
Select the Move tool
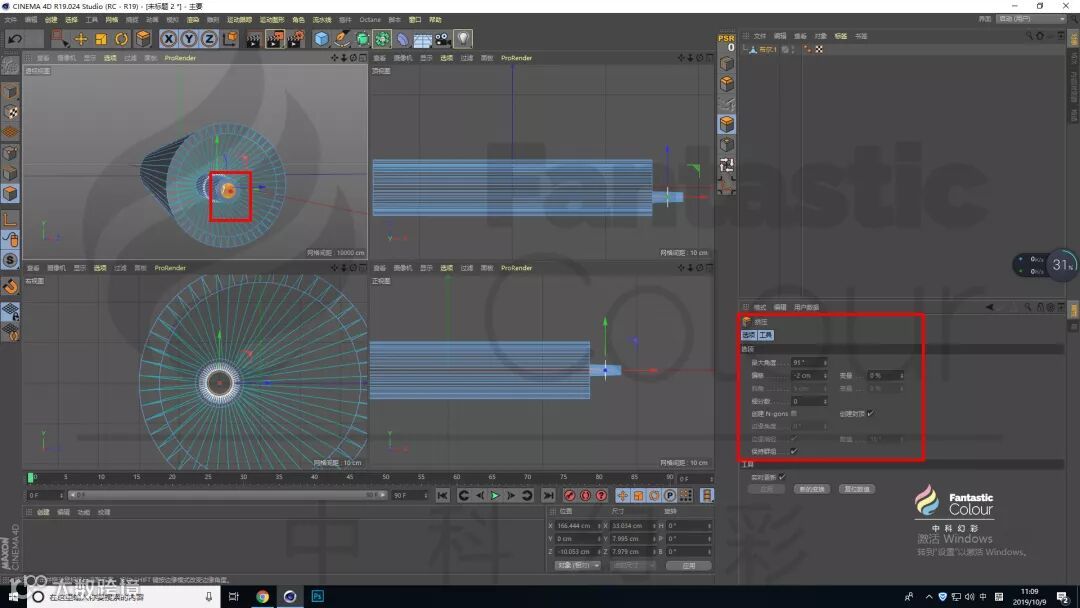click(81, 39)
